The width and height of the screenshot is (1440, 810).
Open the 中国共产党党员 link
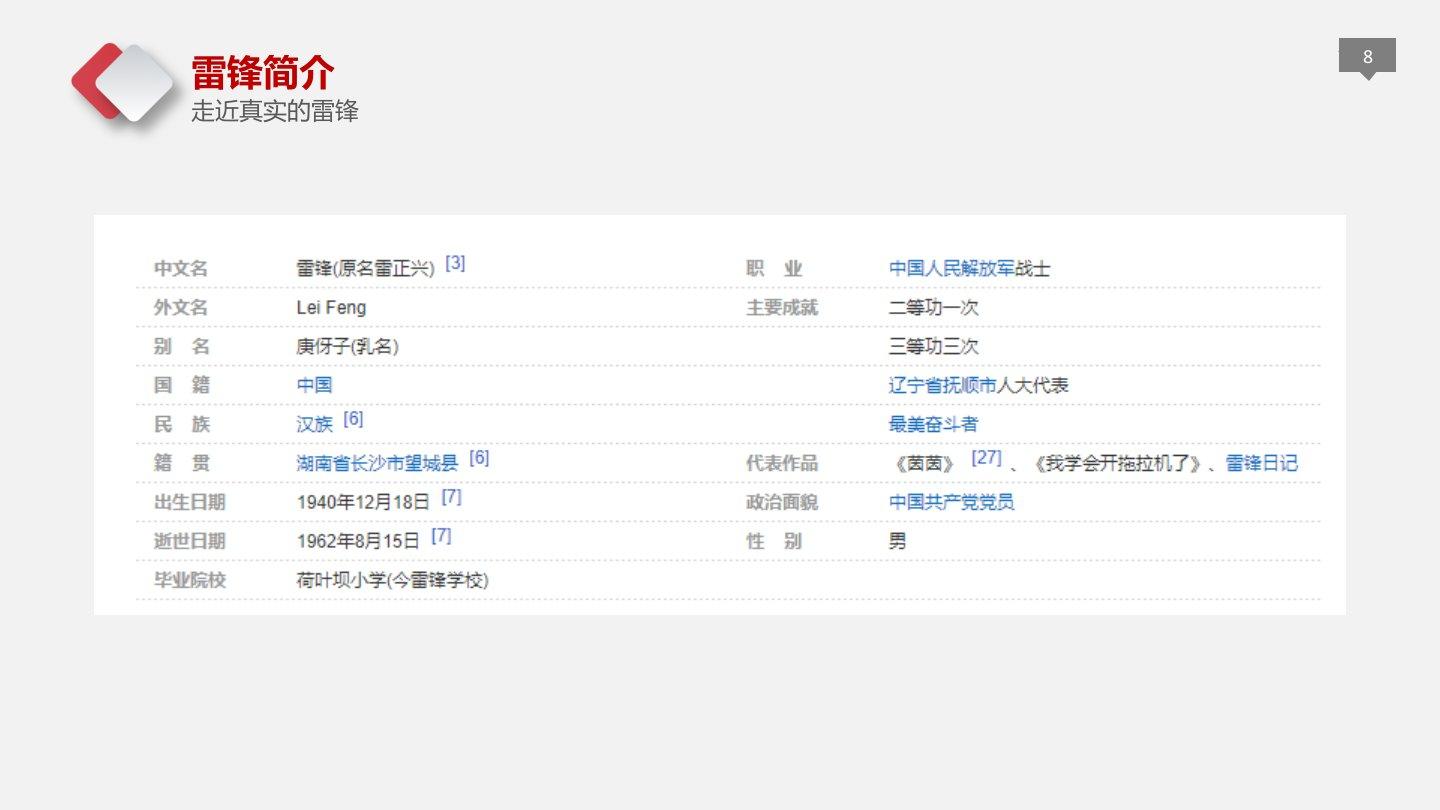[x=951, y=502]
